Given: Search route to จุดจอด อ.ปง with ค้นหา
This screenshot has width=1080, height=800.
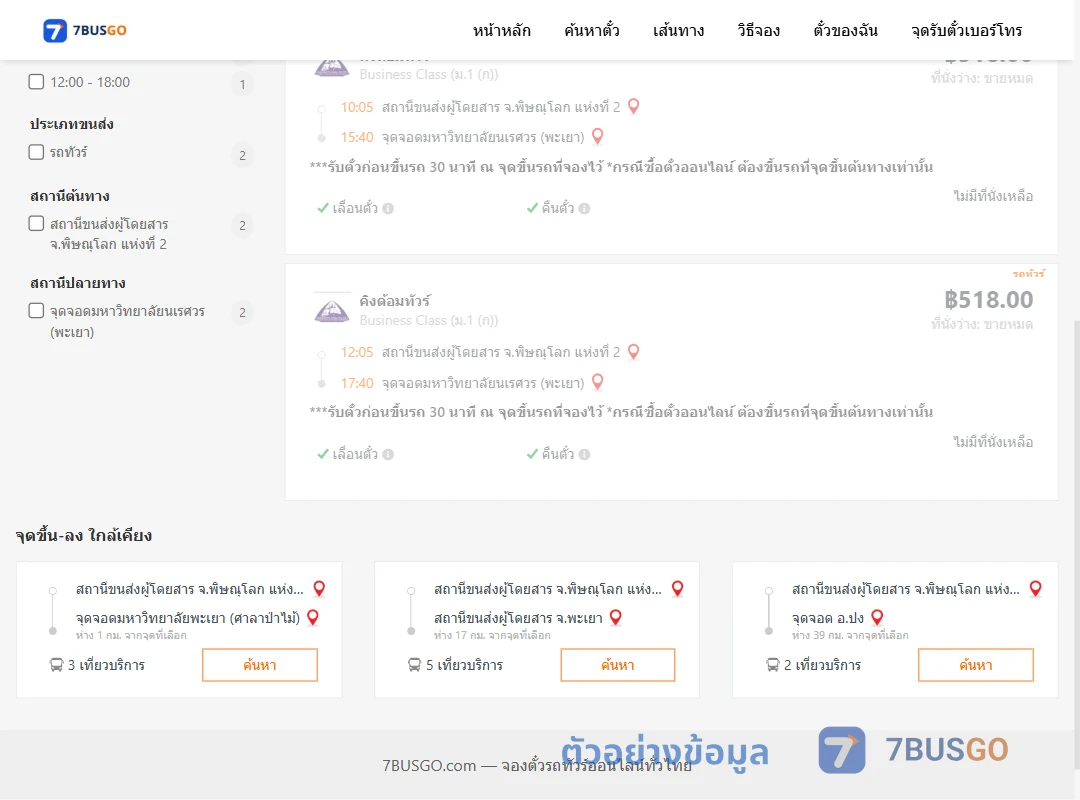Looking at the screenshot, I should point(976,665).
